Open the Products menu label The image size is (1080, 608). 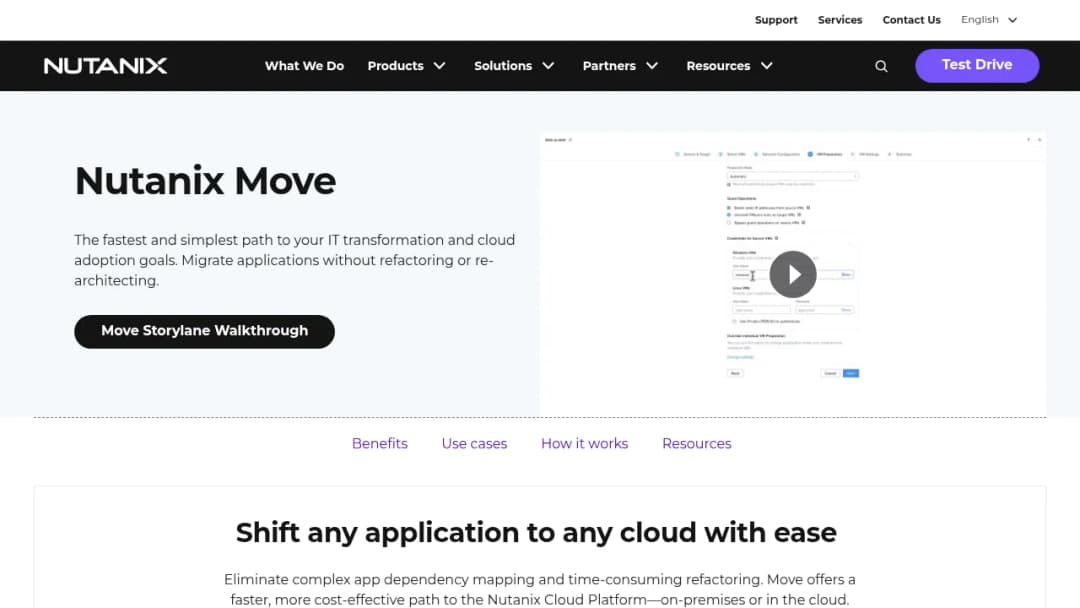click(395, 65)
